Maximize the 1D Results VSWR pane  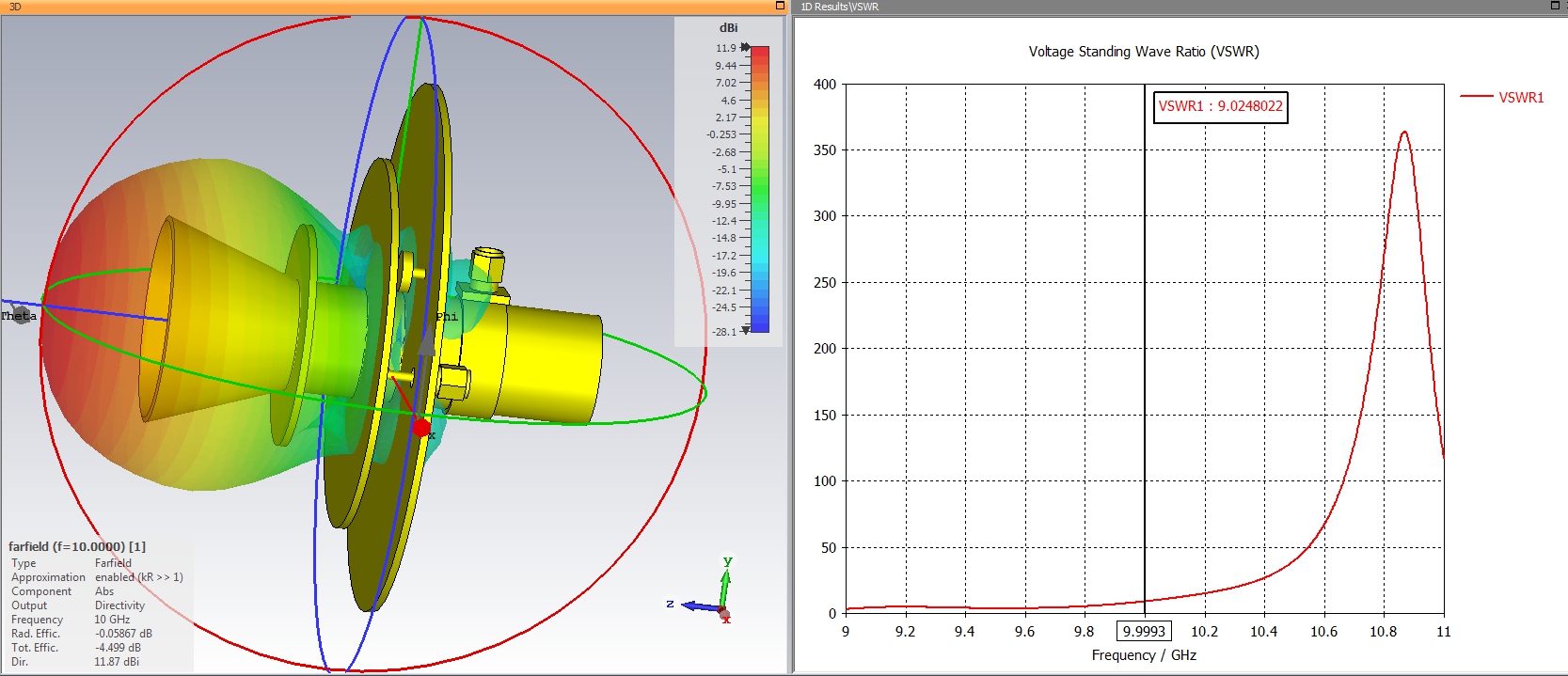coord(1555,6)
